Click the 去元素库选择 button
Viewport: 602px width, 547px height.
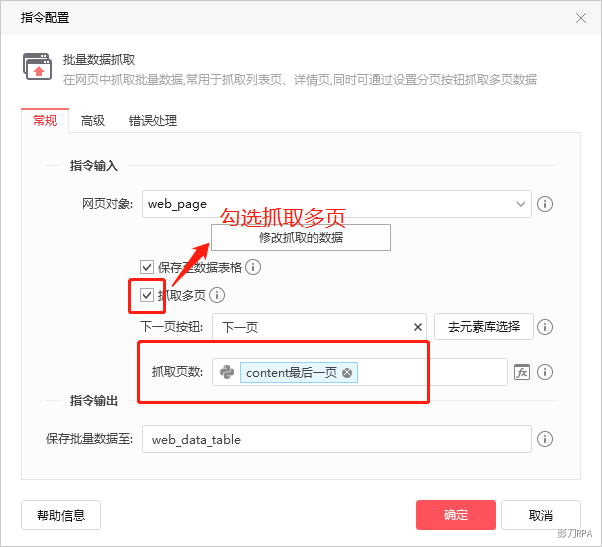pyautogui.click(x=484, y=327)
